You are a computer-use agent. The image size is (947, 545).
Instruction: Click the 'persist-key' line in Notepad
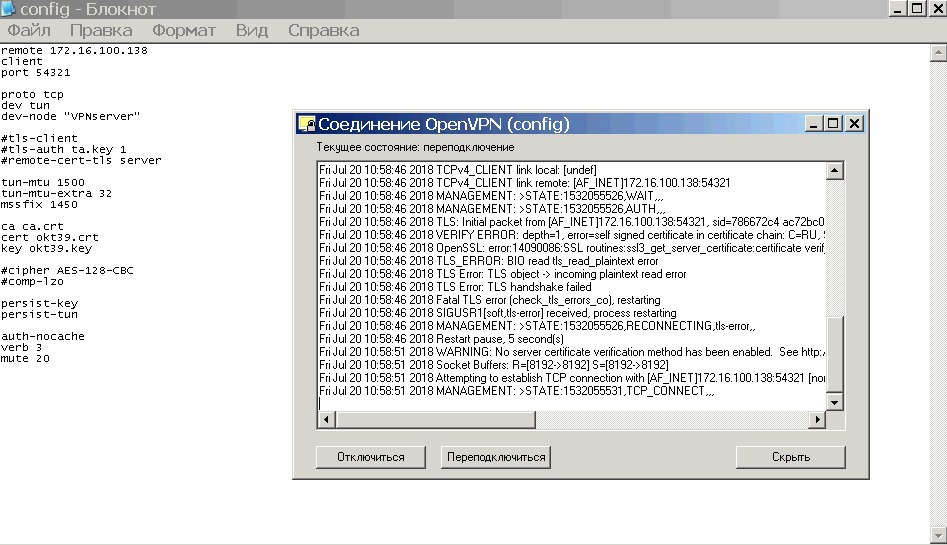[39, 303]
